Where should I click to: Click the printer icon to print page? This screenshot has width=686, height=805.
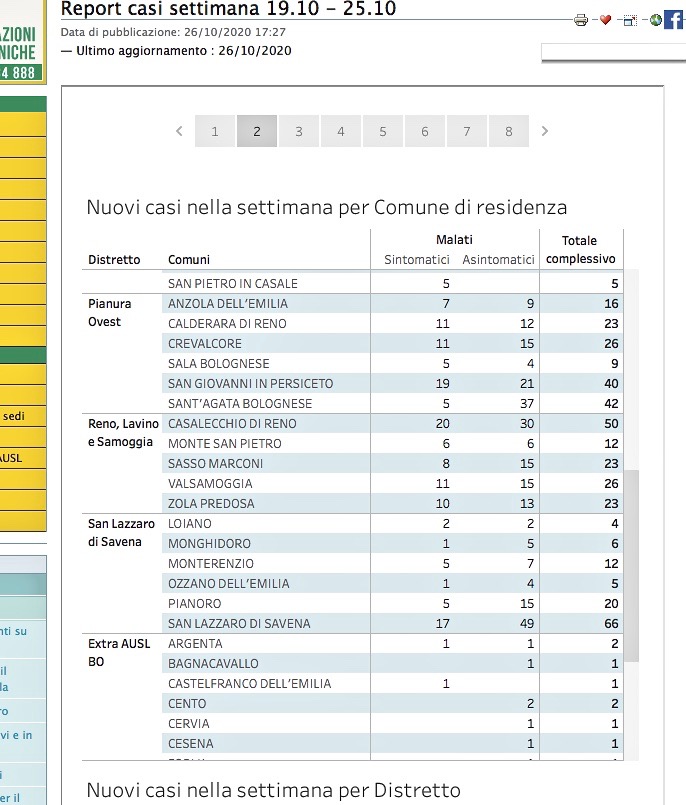point(581,21)
